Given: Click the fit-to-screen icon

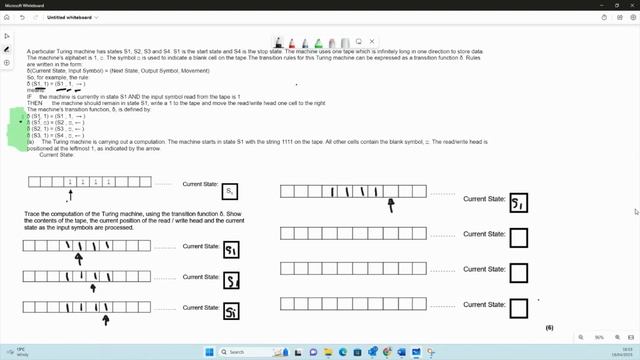Looking at the screenshot, I should (x=631, y=338).
